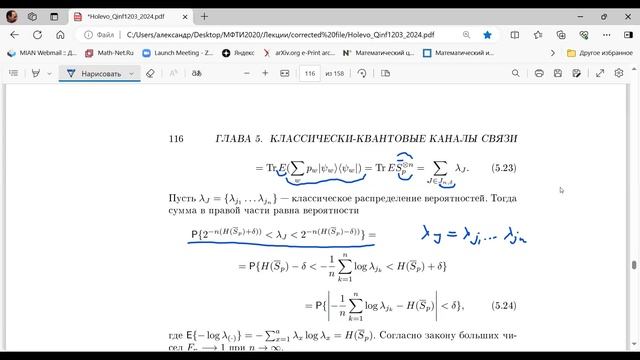640x360 pixels.
Task: Open arXiv.org e-Print archive bookmark
Action: point(299,53)
